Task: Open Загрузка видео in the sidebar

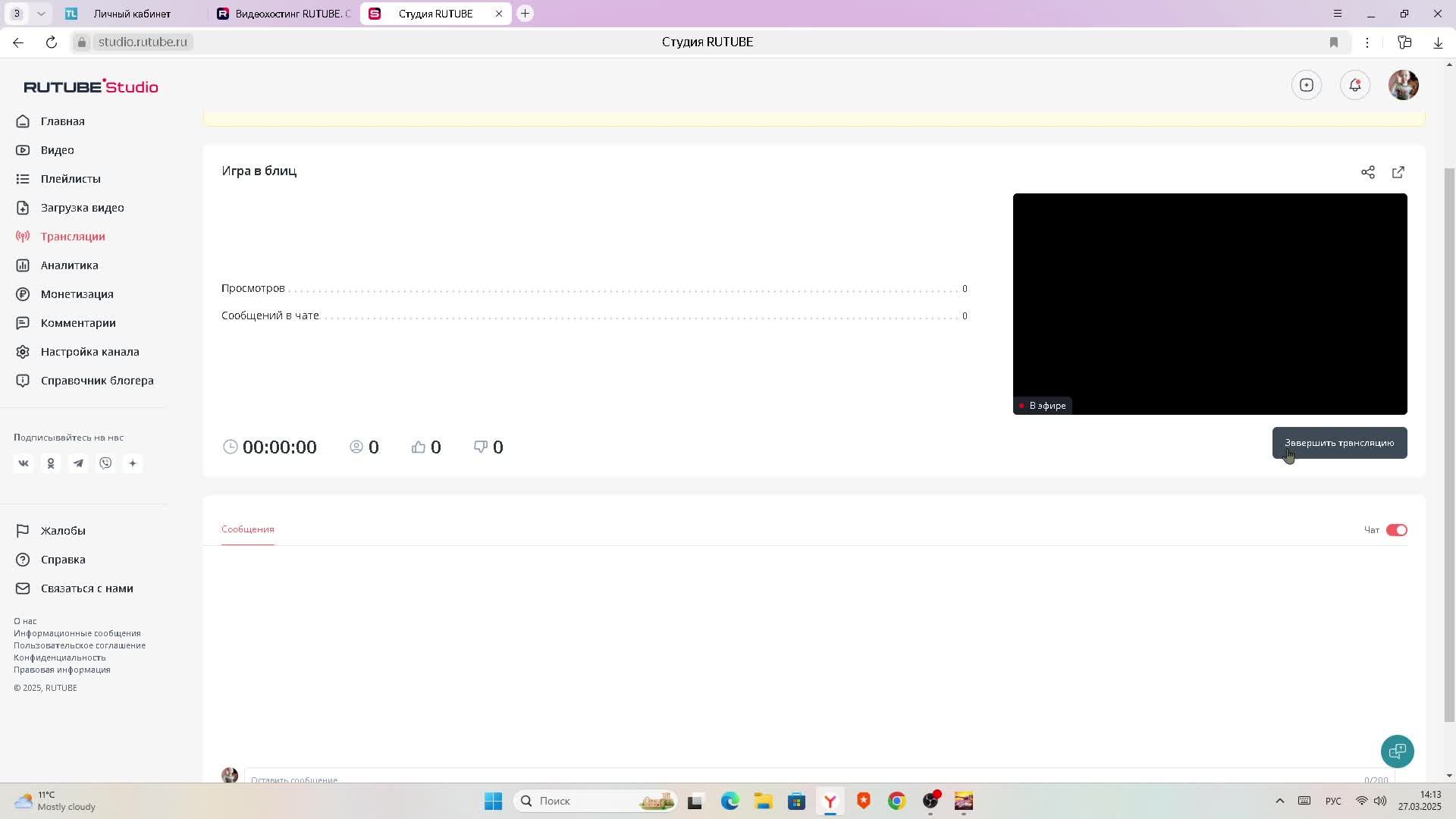Action: [x=70, y=208]
